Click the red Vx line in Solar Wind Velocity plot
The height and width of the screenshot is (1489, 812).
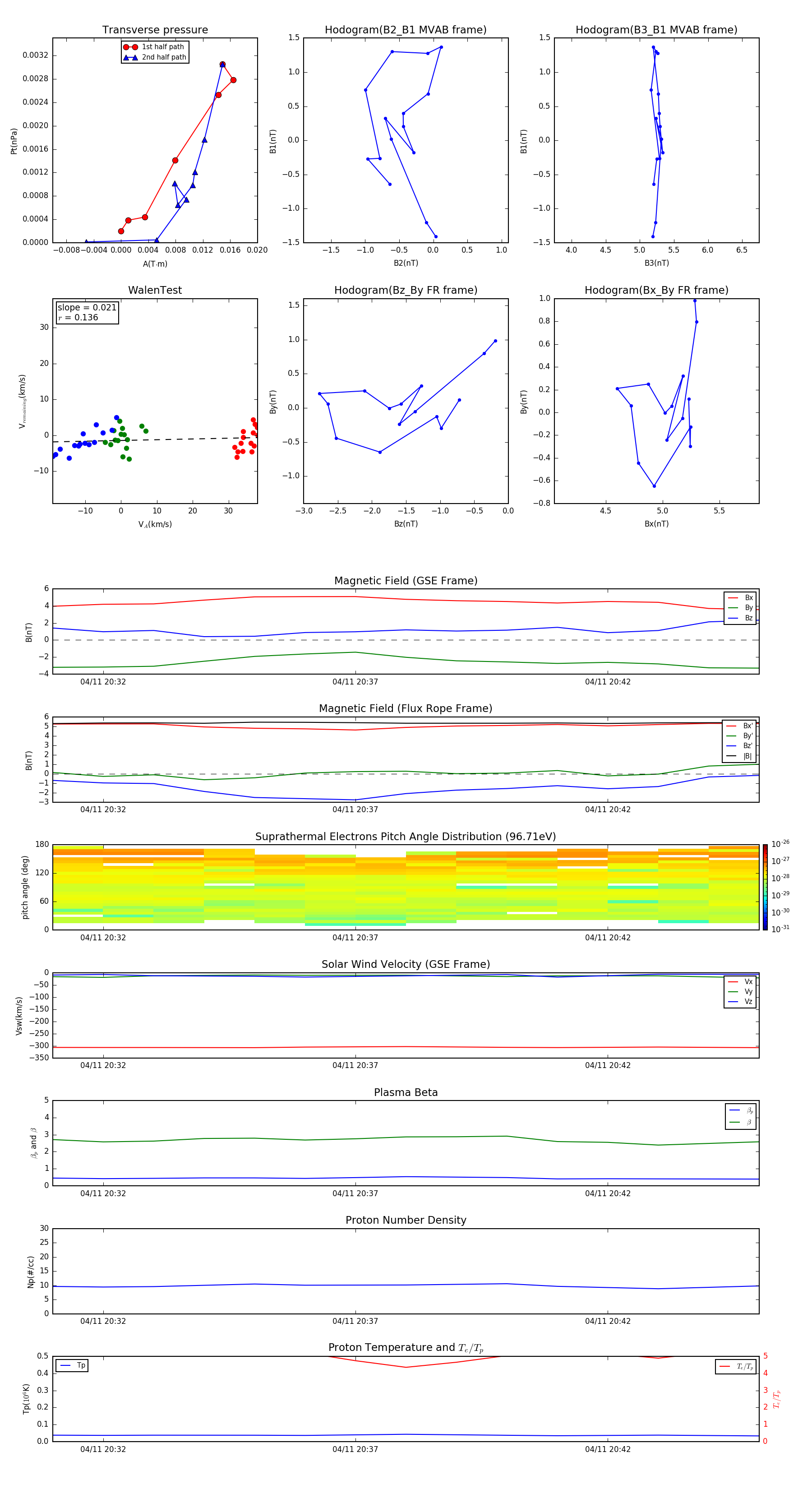click(406, 1047)
